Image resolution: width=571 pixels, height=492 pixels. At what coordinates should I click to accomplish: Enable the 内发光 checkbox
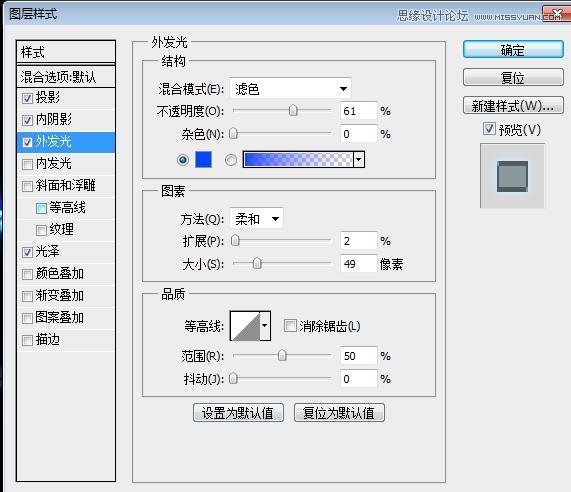click(x=27, y=164)
